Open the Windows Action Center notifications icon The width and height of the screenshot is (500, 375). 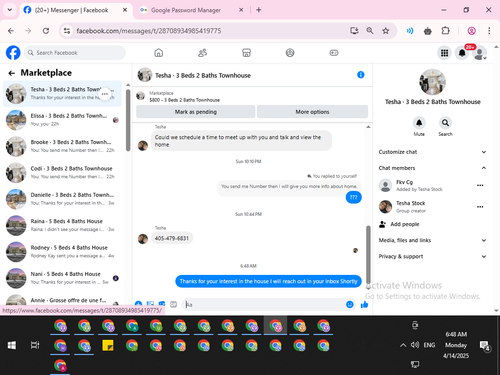[x=484, y=346]
